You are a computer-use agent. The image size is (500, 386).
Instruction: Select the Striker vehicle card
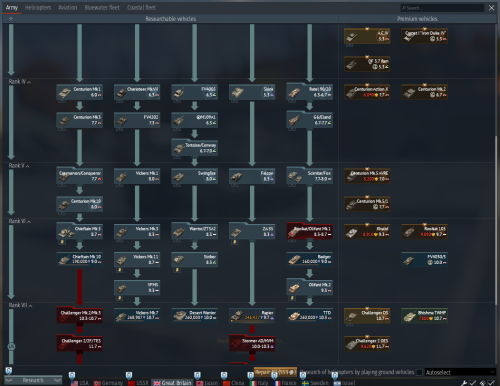click(x=195, y=260)
